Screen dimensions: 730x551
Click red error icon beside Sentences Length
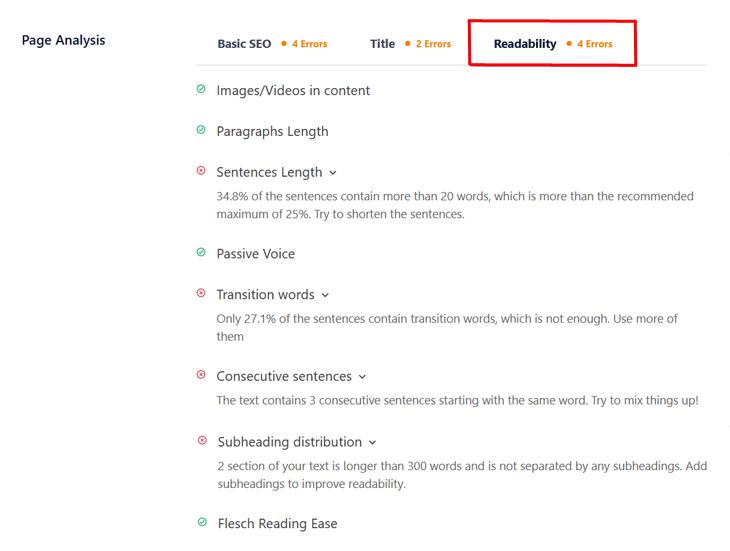pyautogui.click(x=201, y=171)
